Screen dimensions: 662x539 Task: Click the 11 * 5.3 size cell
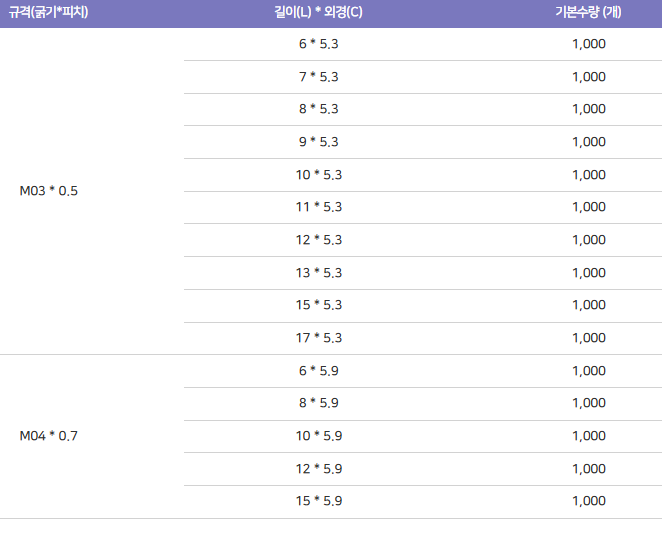[x=319, y=207]
